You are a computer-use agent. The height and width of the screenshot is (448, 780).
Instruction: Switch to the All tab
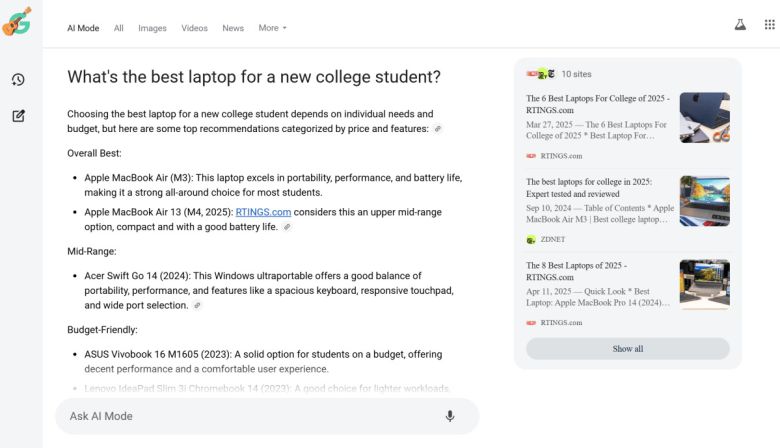(119, 28)
